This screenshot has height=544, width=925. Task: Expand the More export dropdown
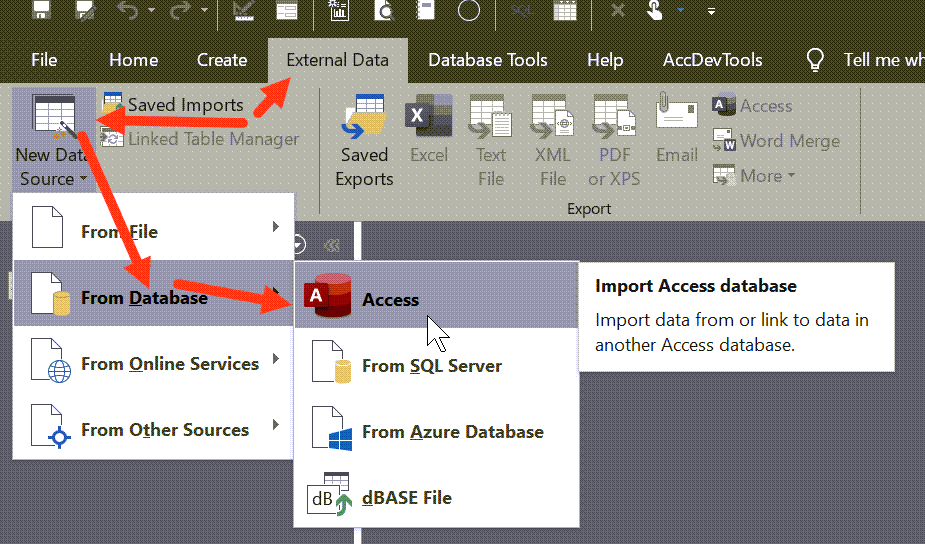754,176
